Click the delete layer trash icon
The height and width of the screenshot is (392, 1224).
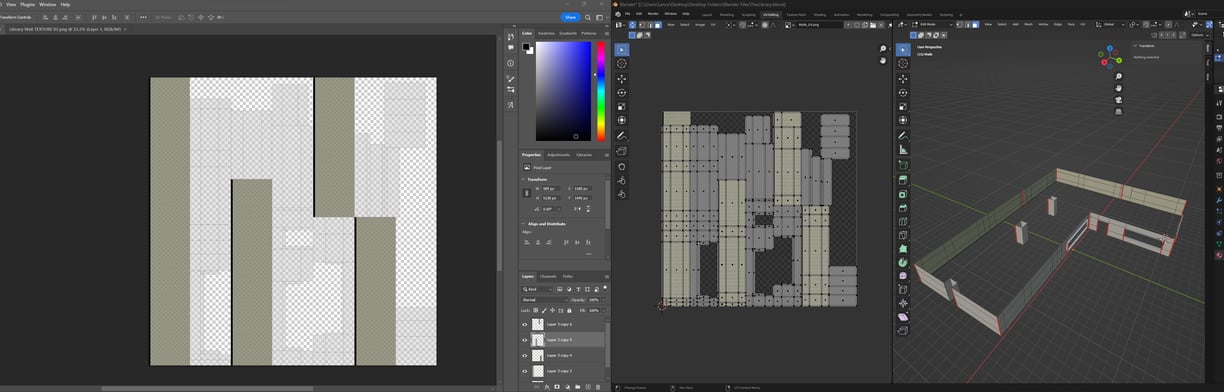coord(597,387)
